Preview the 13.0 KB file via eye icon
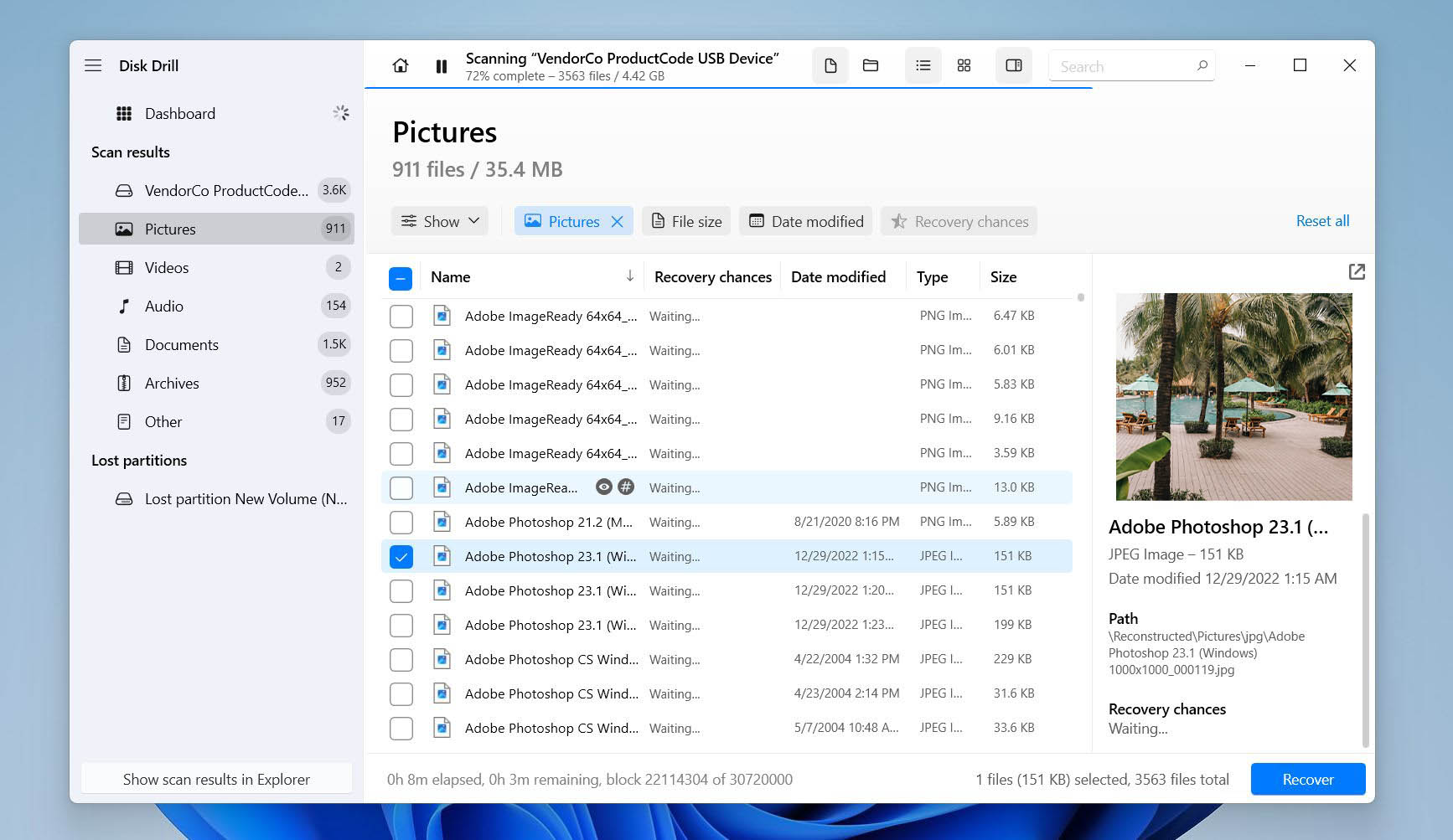This screenshot has height=840, width=1453. coord(603,487)
